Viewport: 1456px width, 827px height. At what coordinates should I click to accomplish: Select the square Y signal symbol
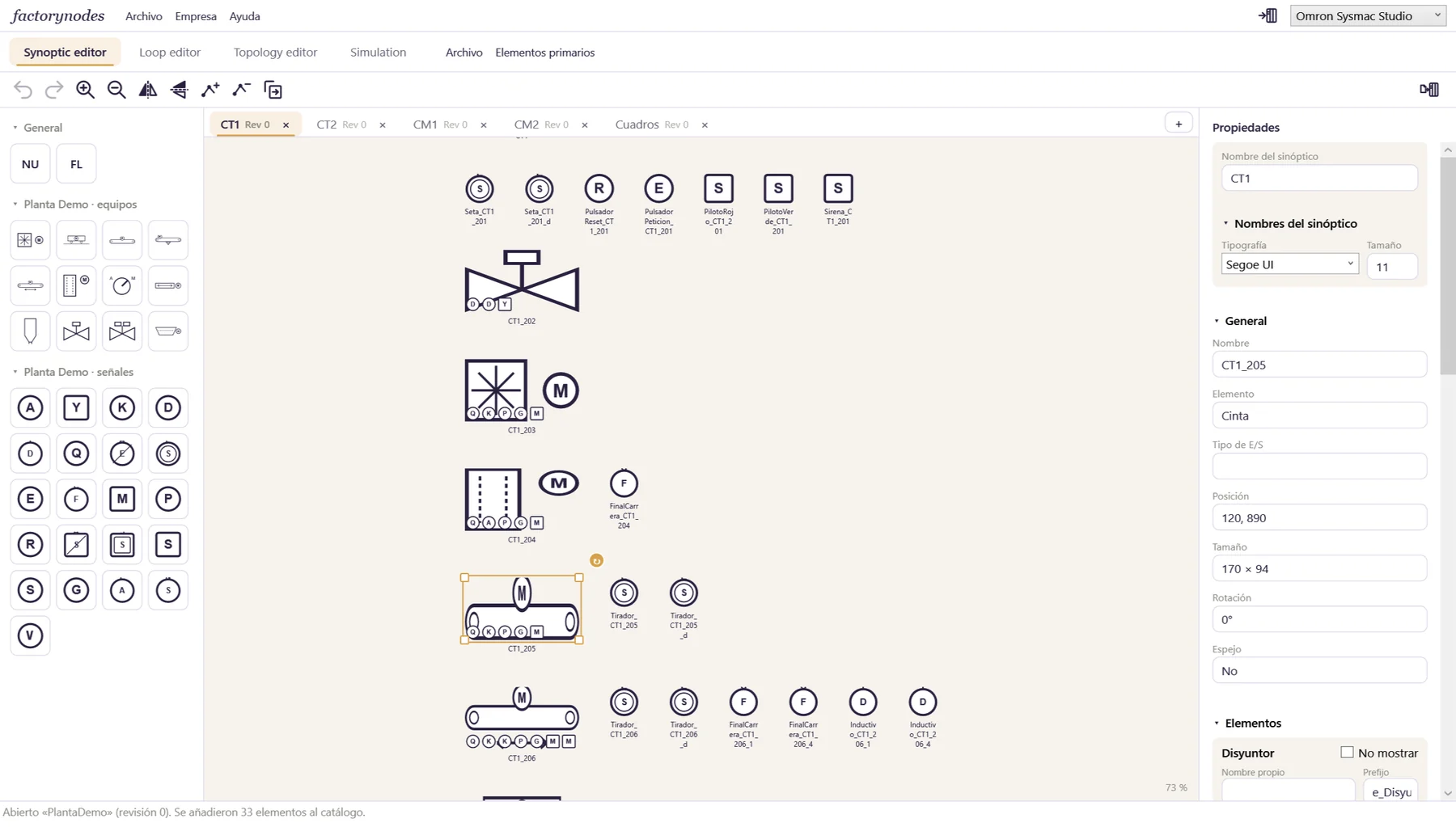(76, 407)
